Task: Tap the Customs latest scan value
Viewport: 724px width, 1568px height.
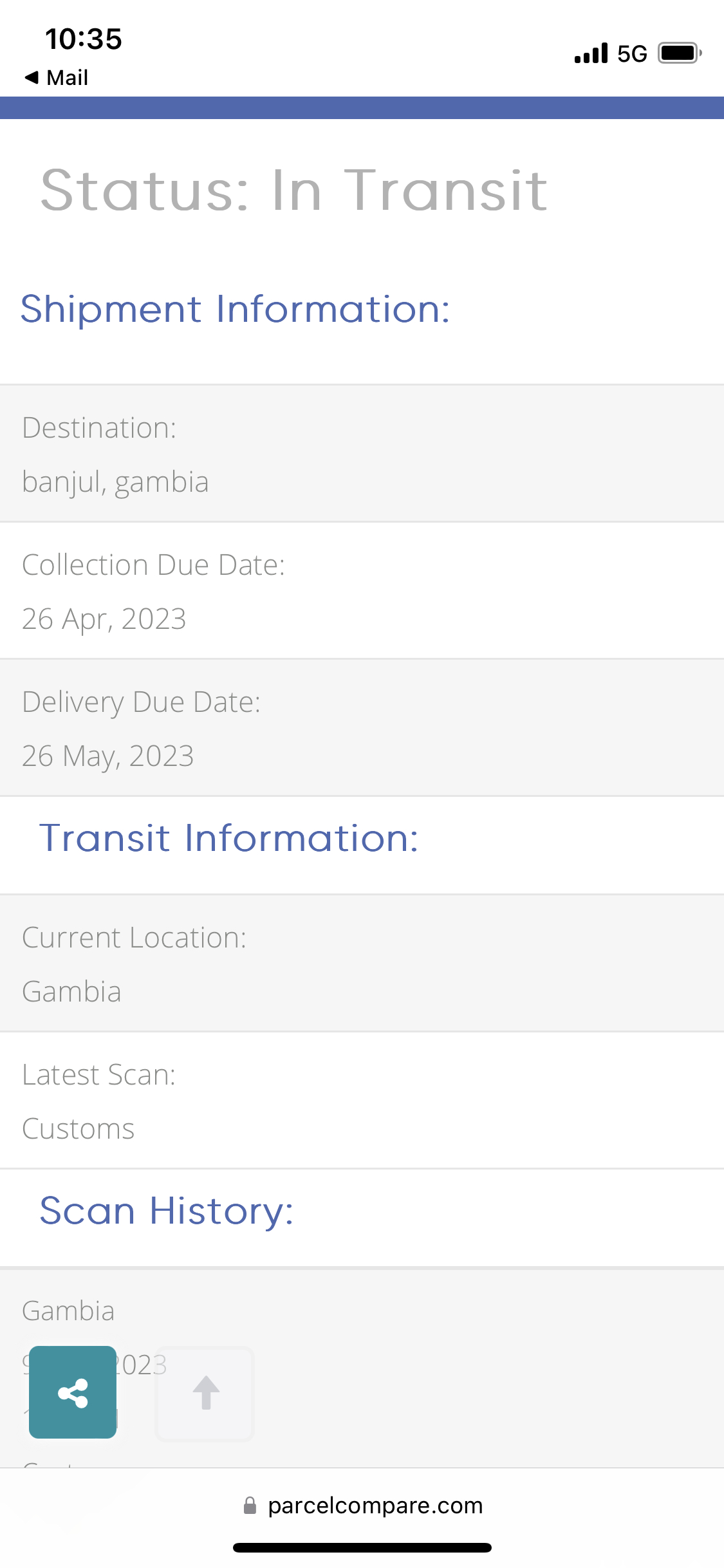Action: click(79, 1129)
